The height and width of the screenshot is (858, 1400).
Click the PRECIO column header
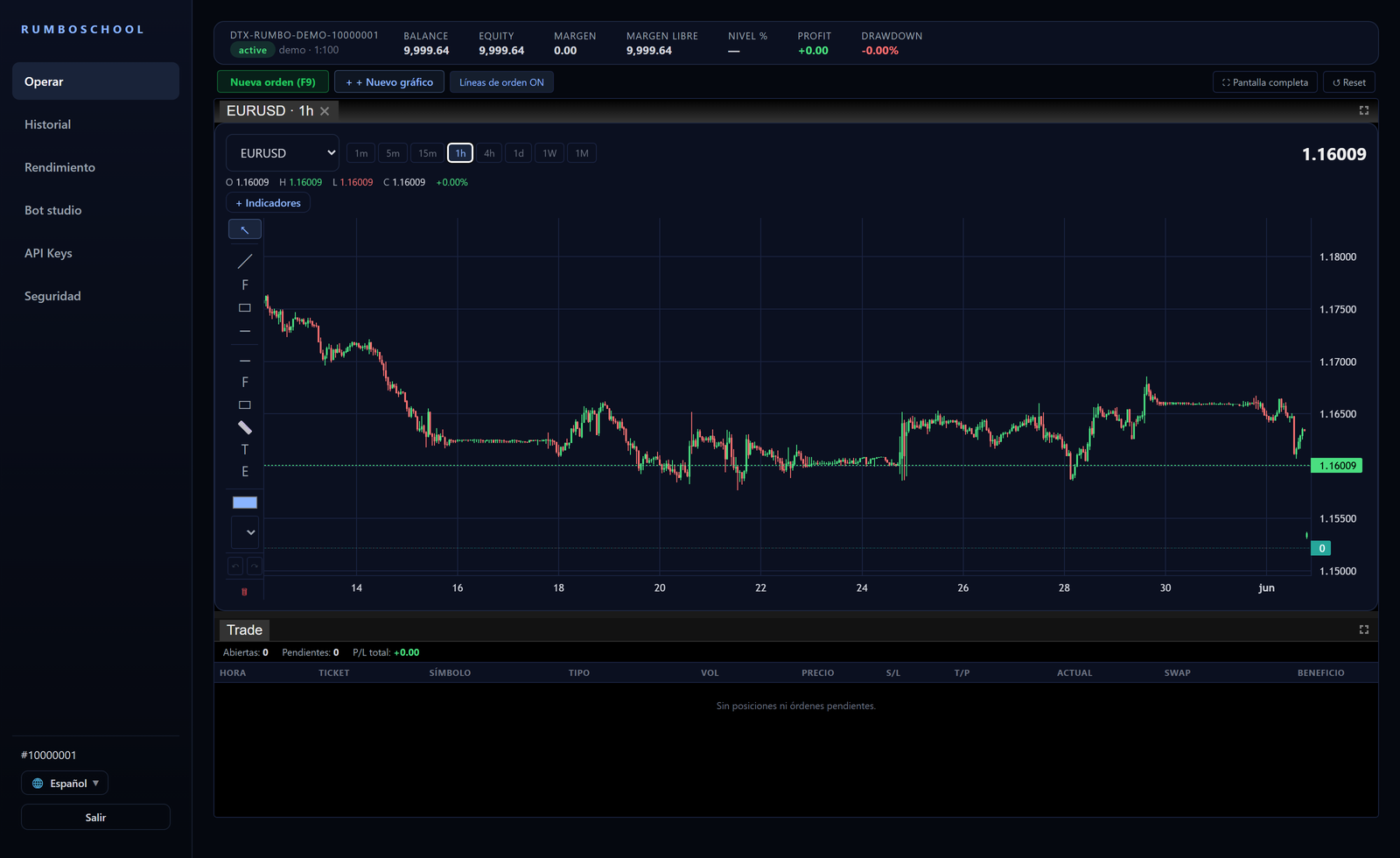(x=818, y=673)
